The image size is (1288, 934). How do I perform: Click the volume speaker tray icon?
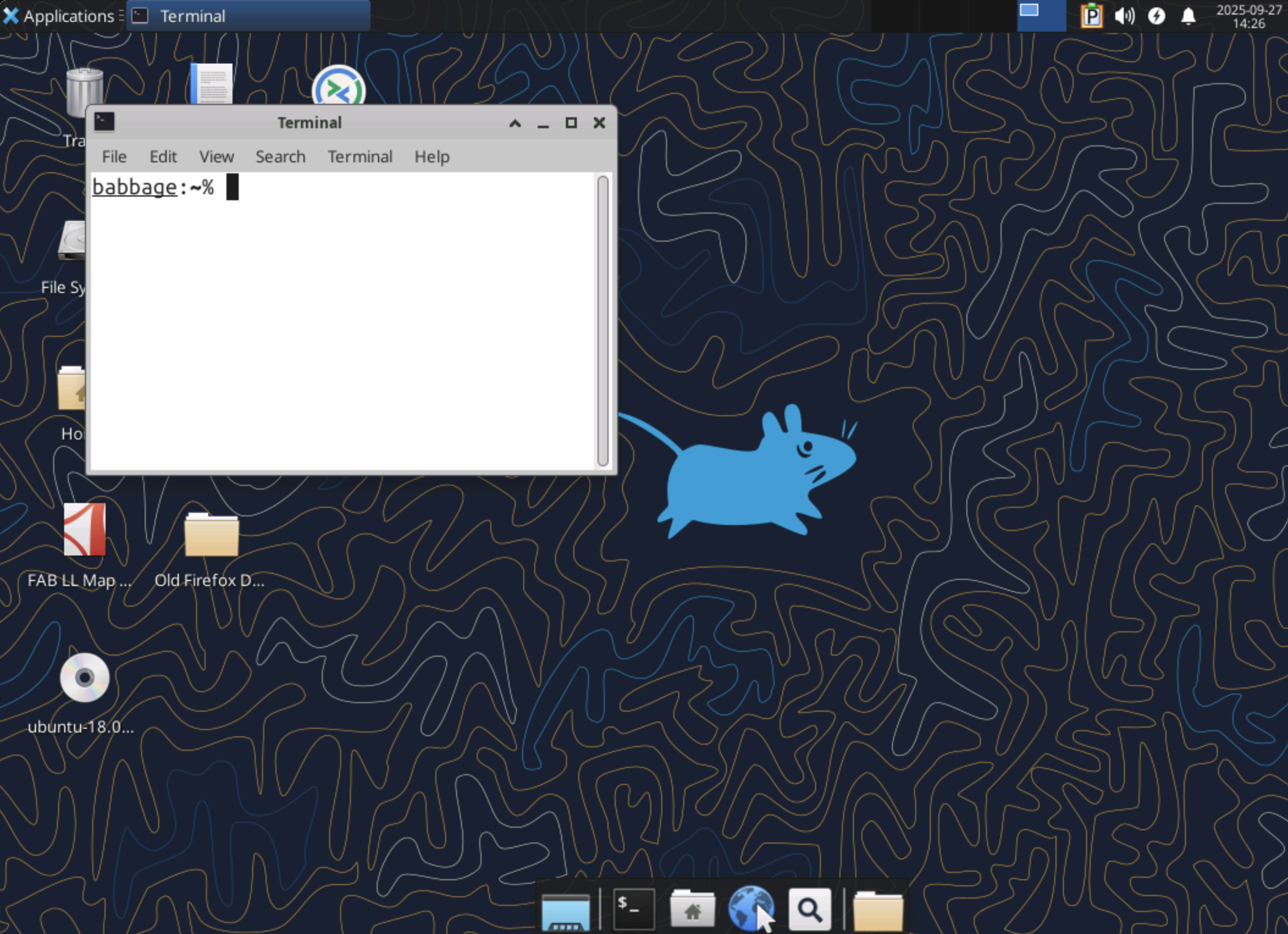click(1124, 16)
